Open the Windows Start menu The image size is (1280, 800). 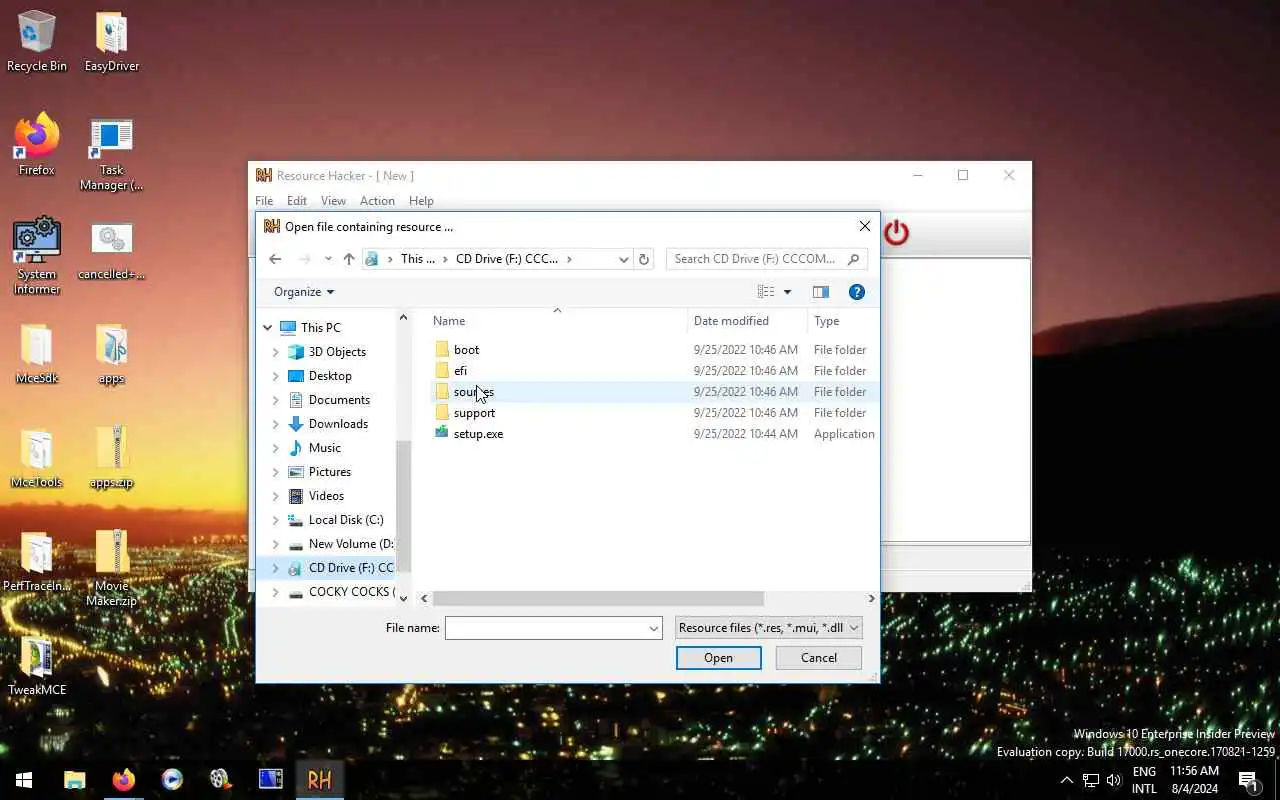click(x=24, y=780)
